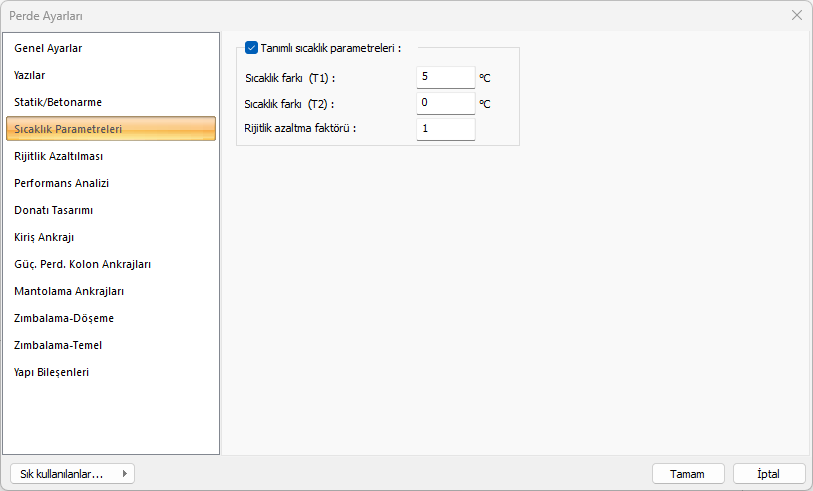Open Güç. Perd. Kolon Ankrajları page
The height and width of the screenshot is (491, 813).
pos(83,264)
